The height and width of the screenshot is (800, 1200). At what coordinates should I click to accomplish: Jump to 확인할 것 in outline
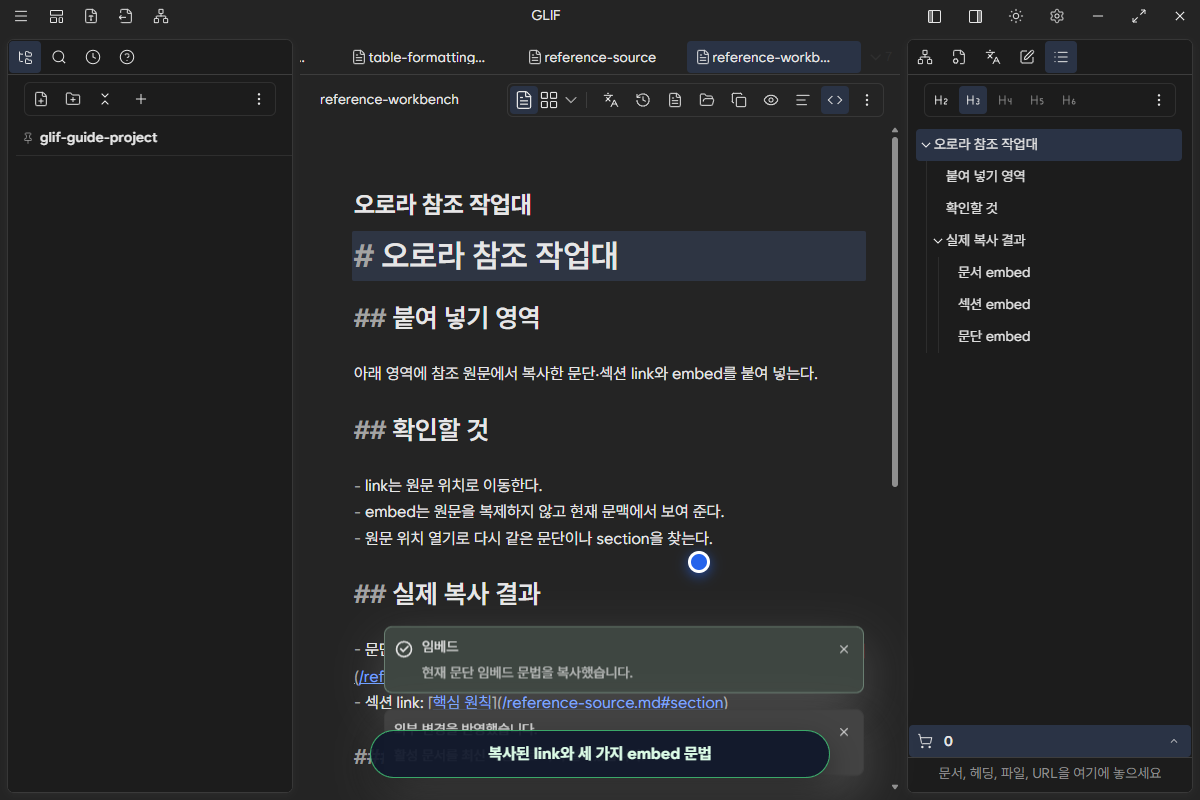tap(971, 208)
